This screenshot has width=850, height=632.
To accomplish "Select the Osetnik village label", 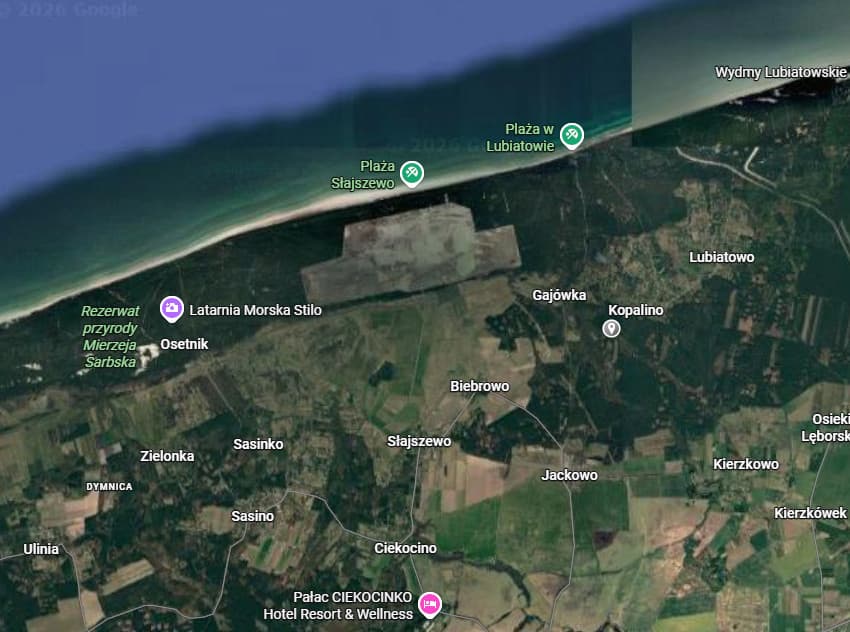I will coord(184,344).
